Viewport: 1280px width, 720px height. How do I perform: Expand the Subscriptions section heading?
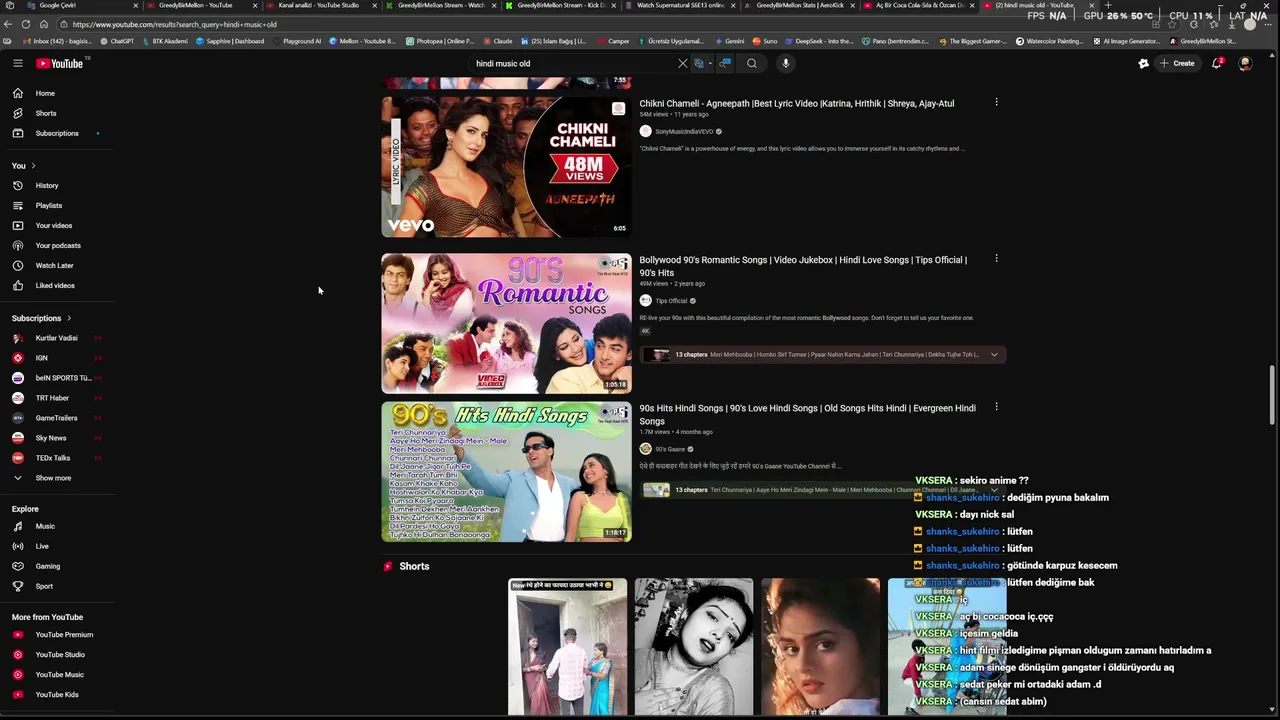pos(42,318)
